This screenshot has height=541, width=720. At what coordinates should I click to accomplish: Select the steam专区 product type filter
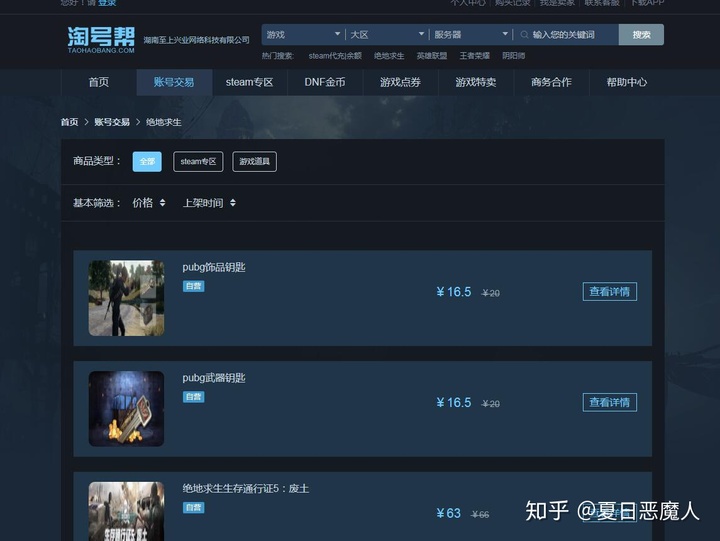198,162
